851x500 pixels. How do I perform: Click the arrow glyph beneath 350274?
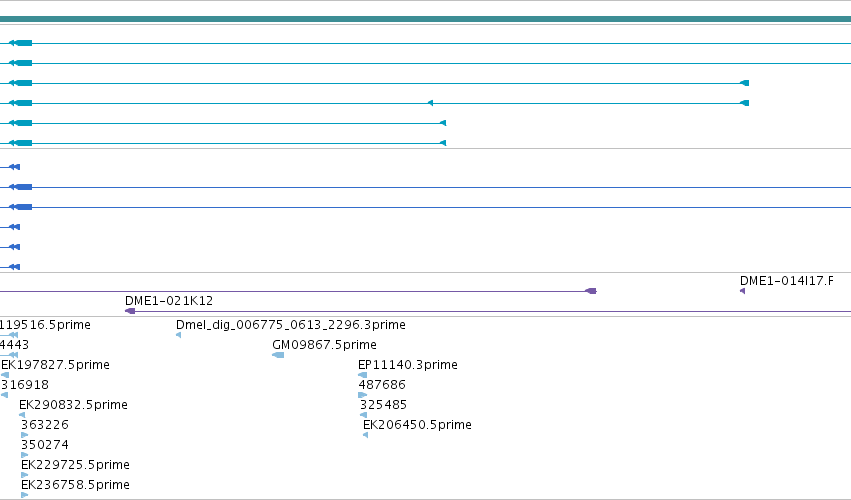(24, 455)
